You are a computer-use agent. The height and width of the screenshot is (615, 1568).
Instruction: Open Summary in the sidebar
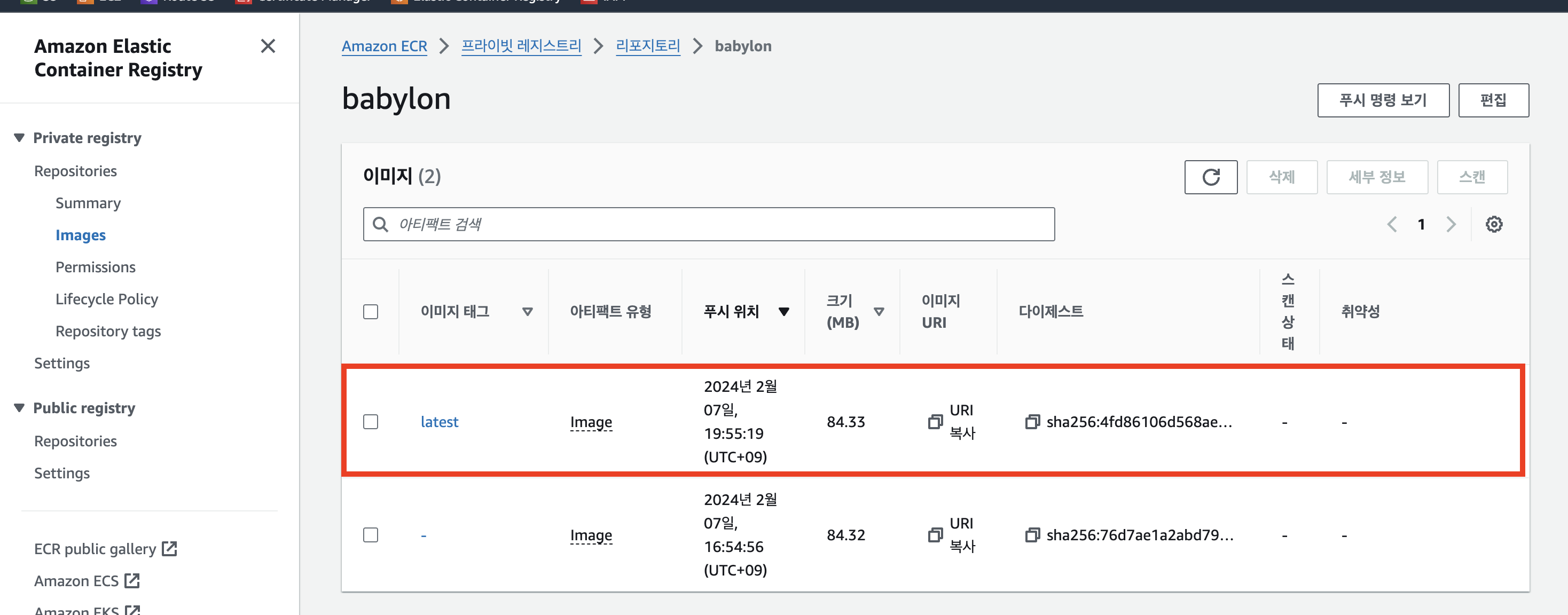88,203
